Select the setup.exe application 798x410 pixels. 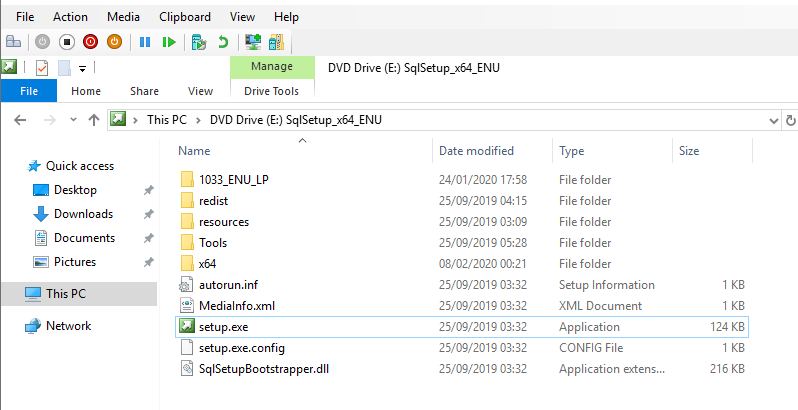(461, 327)
